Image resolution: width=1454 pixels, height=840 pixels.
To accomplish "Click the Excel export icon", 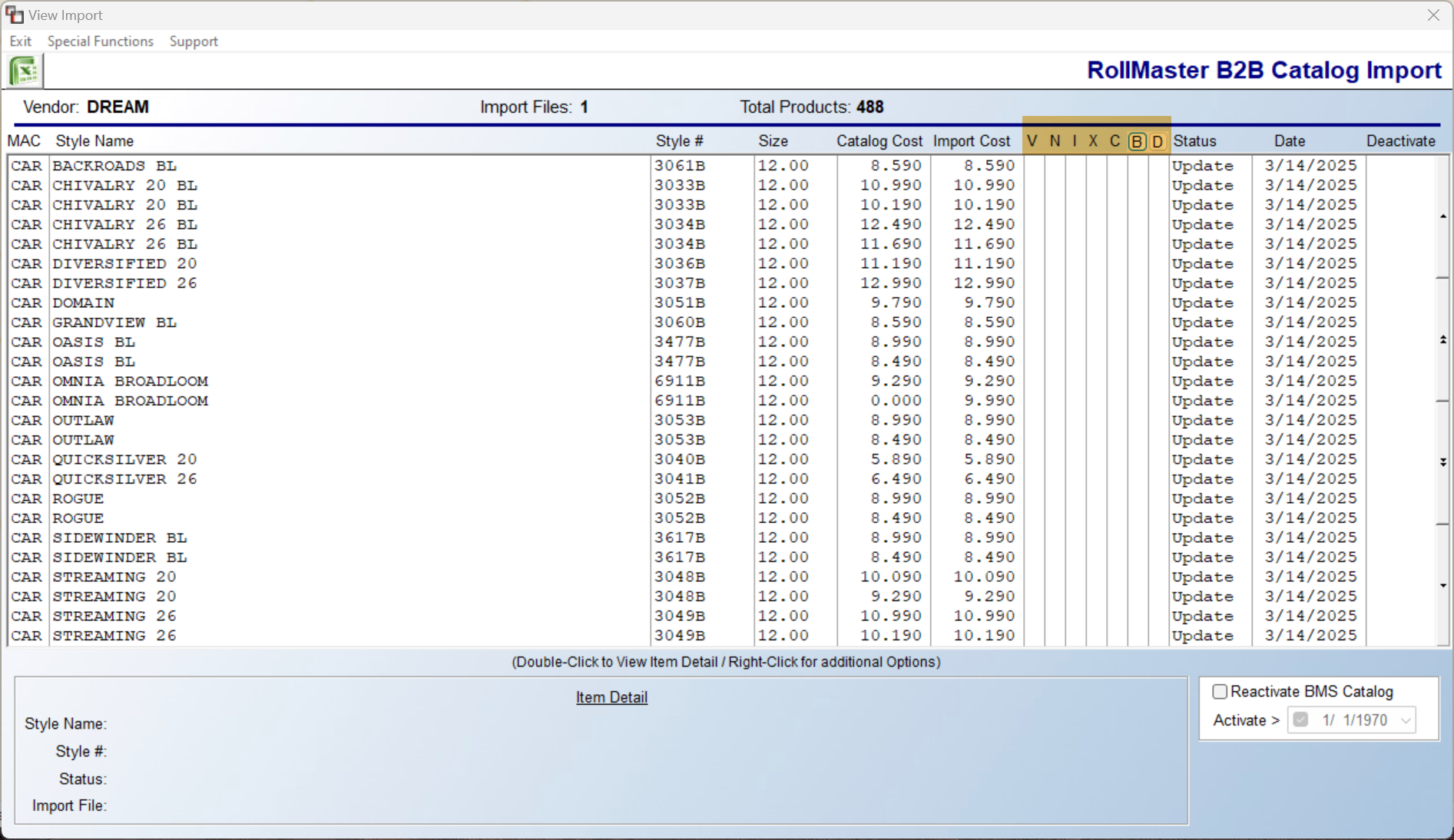I will [25, 71].
